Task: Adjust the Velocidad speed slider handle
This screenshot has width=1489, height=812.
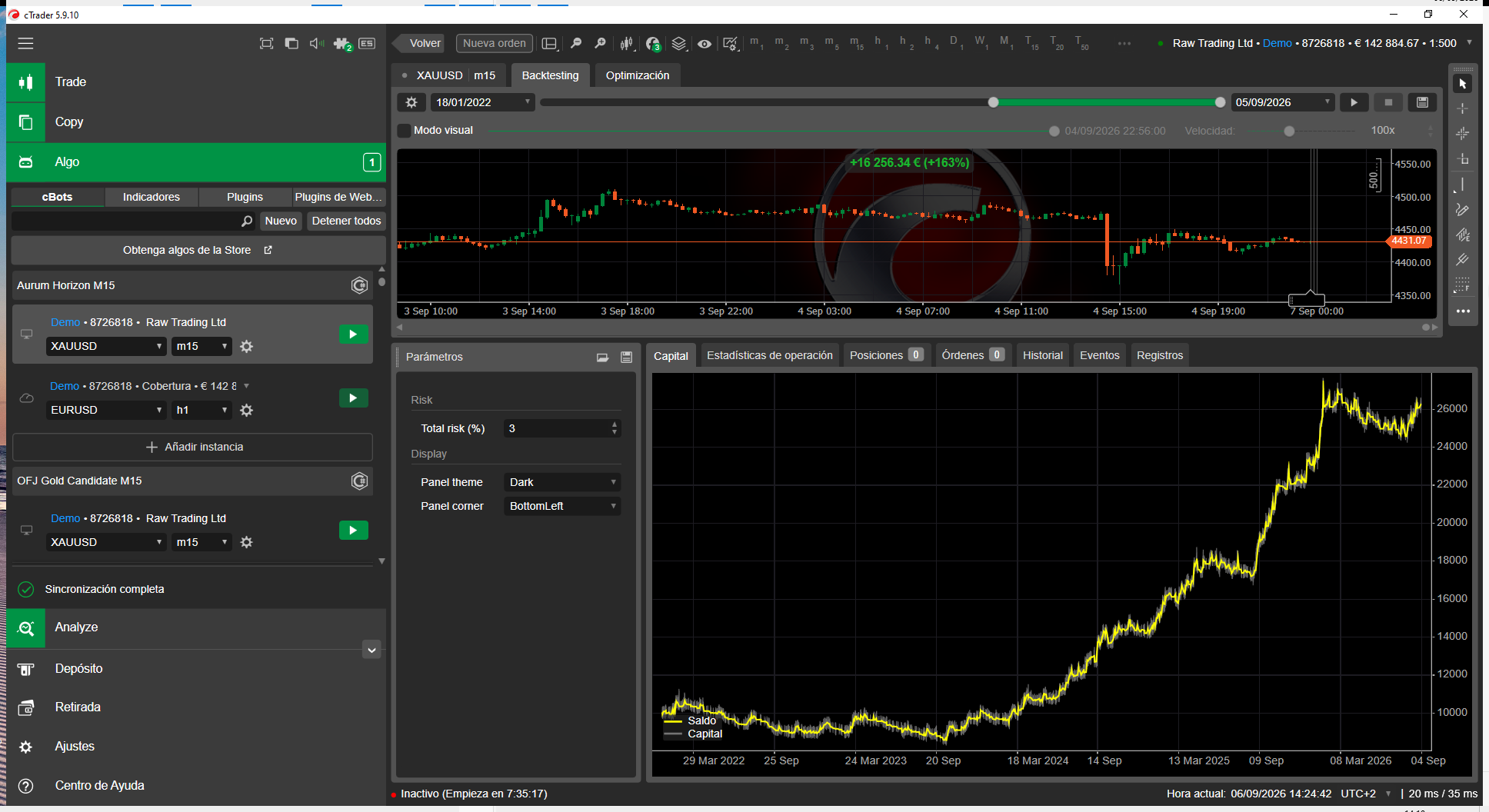Action: [1289, 131]
